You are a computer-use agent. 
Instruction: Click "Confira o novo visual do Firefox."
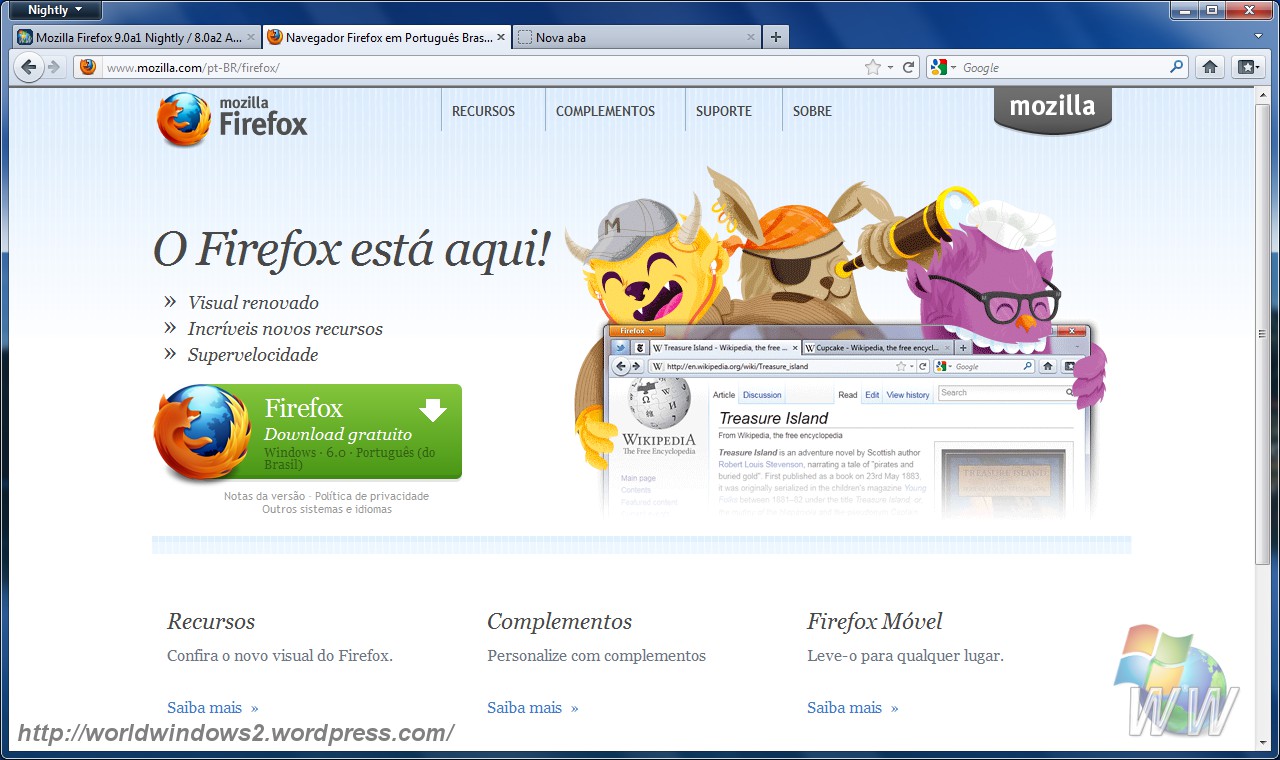[280, 656]
